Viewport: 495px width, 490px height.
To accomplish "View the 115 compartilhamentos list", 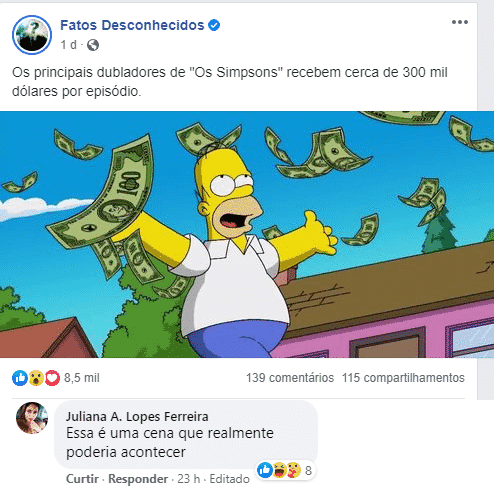I will pos(403,378).
